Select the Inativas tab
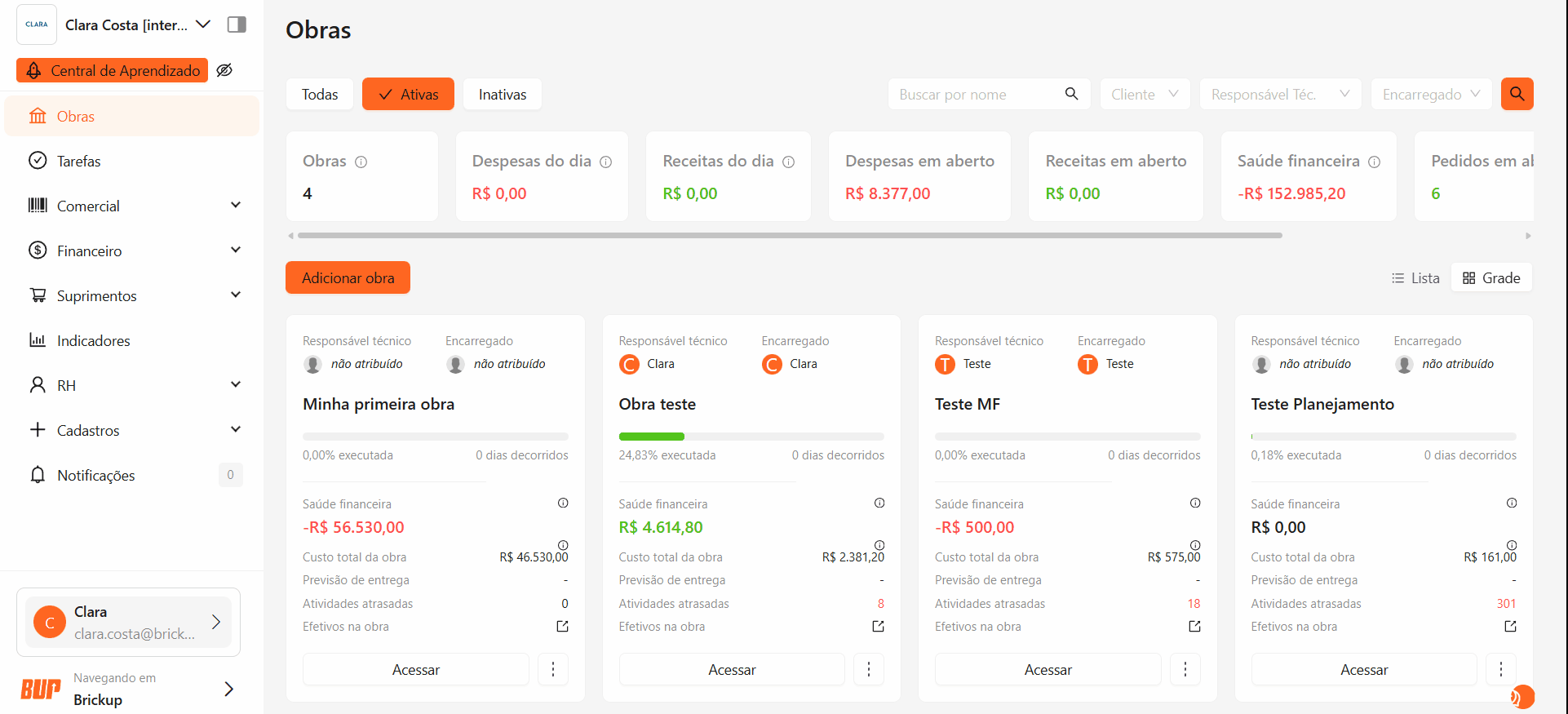The height and width of the screenshot is (714, 1568). click(x=502, y=94)
